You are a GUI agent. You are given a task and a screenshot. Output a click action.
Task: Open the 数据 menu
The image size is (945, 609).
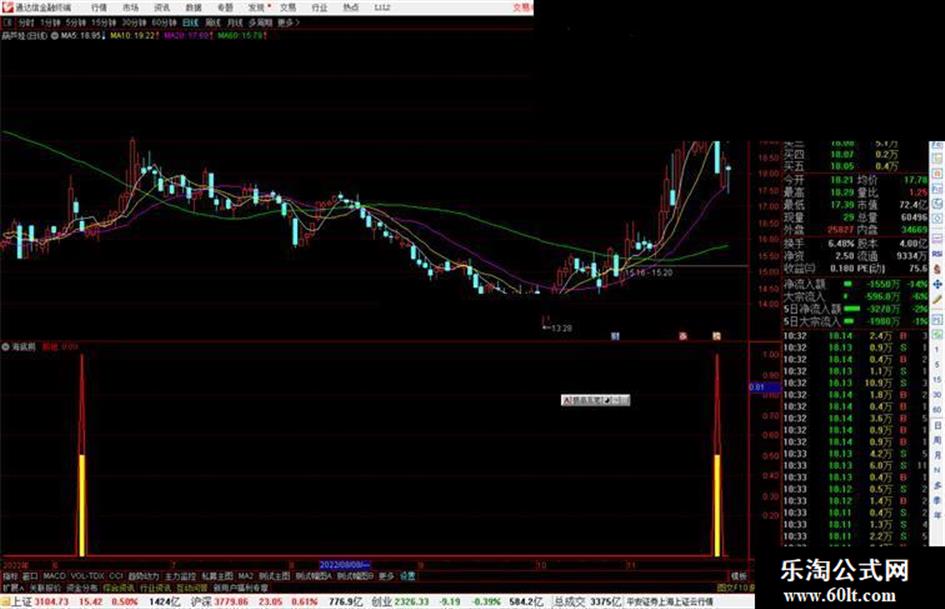pos(193,8)
